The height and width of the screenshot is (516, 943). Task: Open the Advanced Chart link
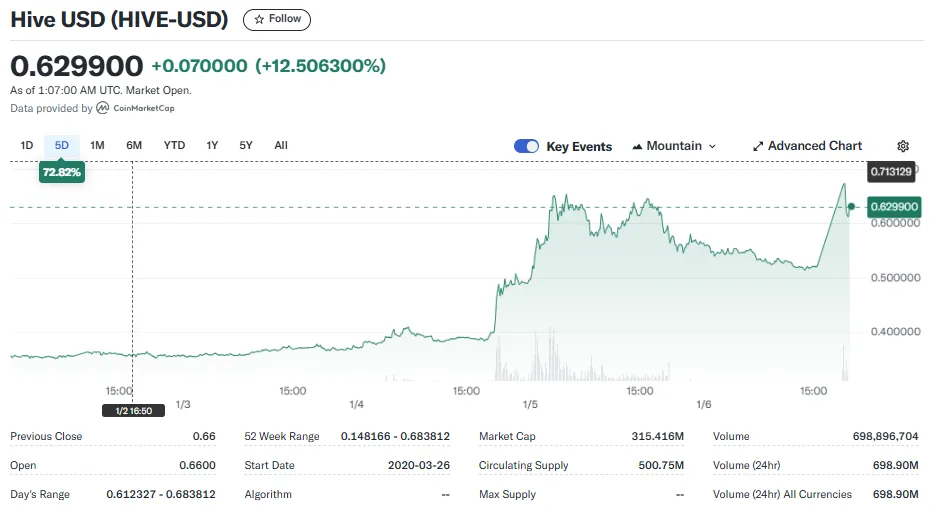pyautogui.click(x=807, y=146)
